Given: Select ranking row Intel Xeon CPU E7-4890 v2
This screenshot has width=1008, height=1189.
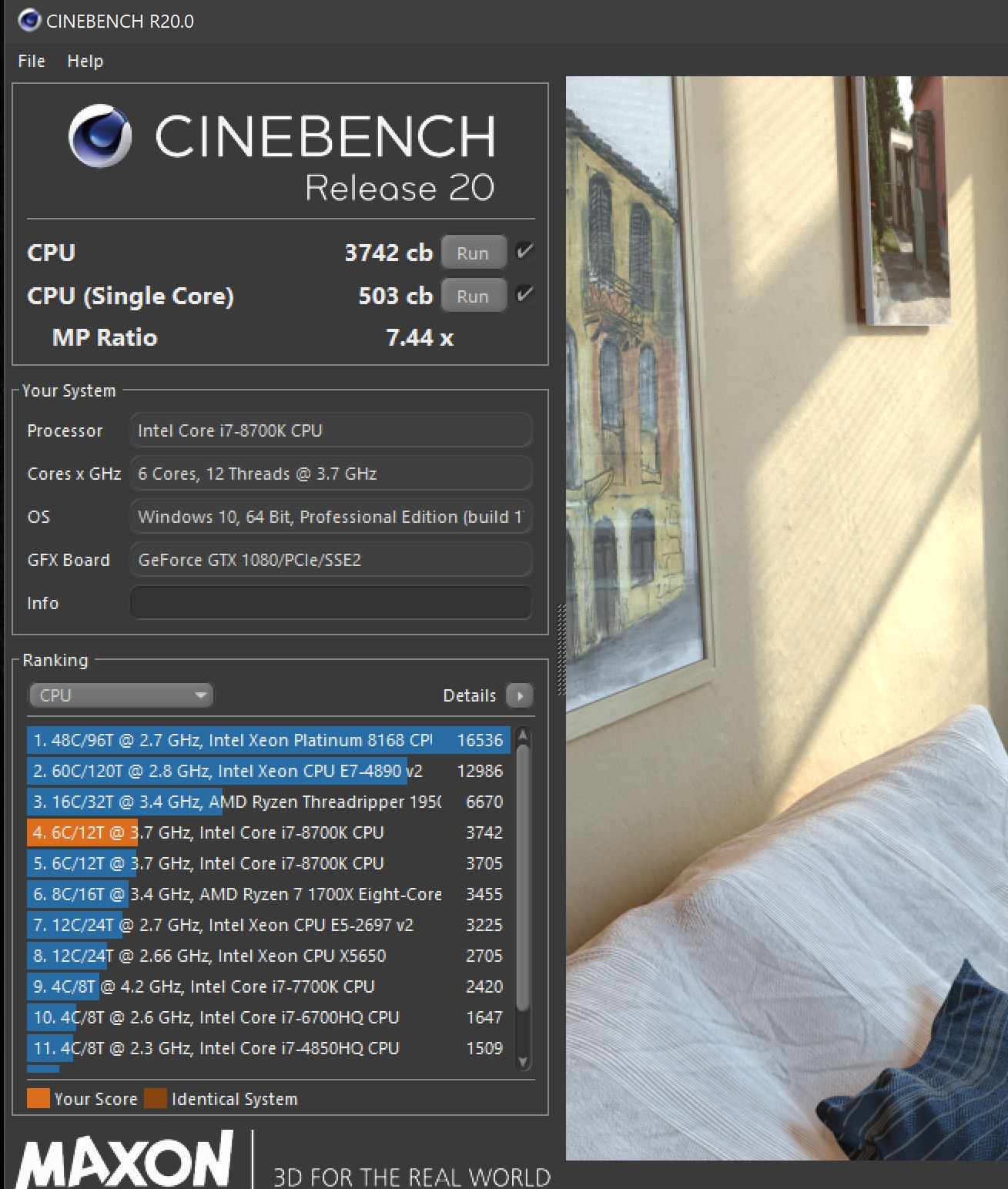Looking at the screenshot, I should [269, 771].
